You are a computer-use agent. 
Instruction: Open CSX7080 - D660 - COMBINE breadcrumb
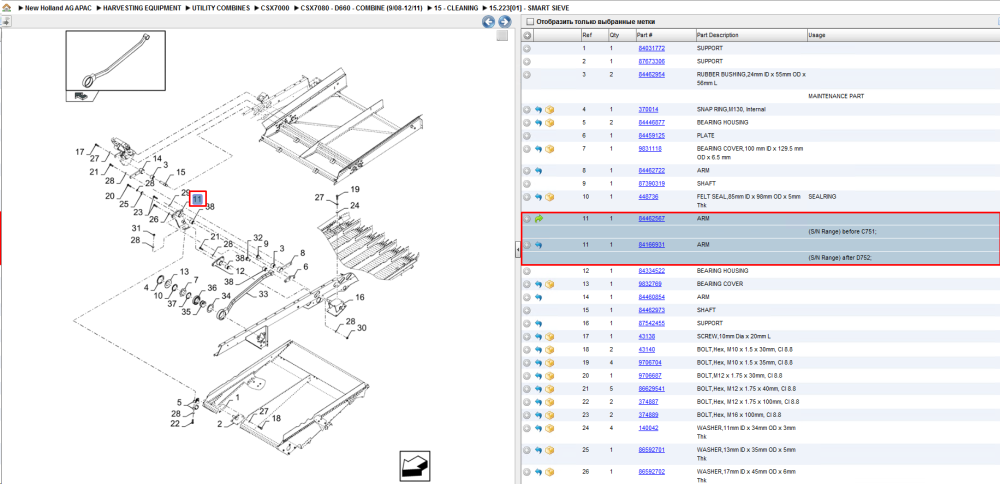362,8
